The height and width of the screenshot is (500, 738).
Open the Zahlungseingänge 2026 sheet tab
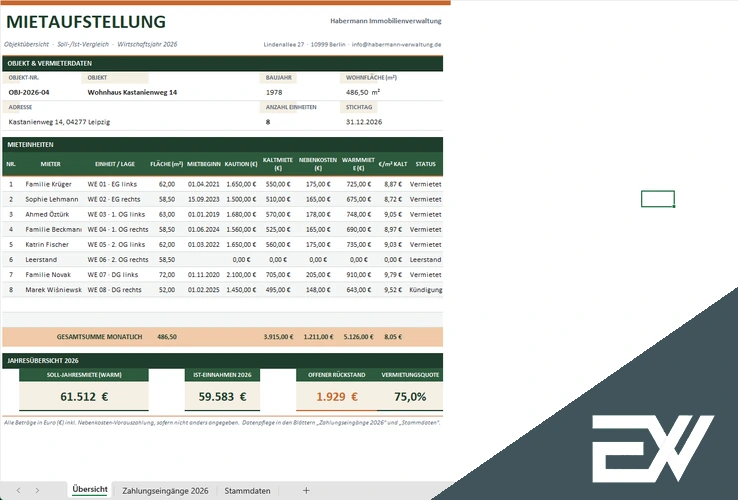tap(165, 491)
